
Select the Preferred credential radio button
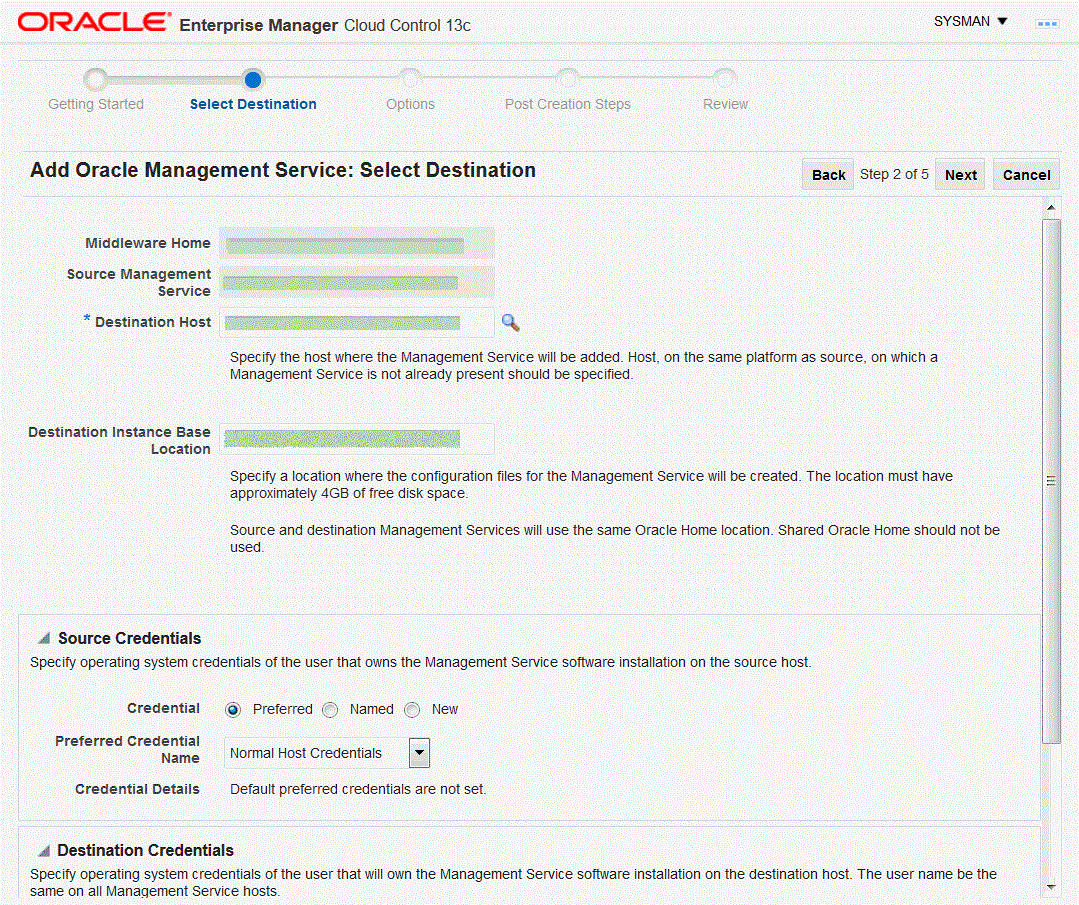[x=233, y=710]
